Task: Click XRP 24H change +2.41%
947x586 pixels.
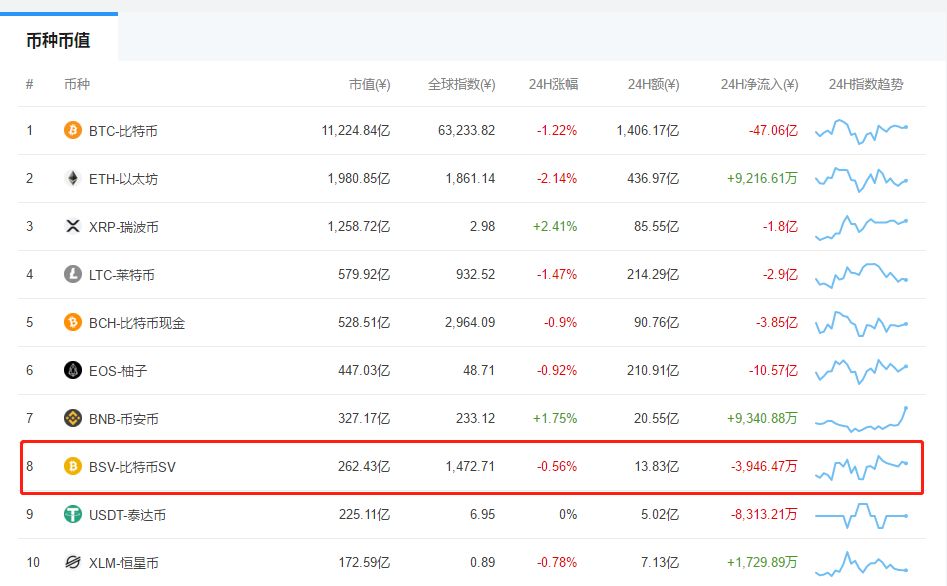Action: tap(555, 227)
